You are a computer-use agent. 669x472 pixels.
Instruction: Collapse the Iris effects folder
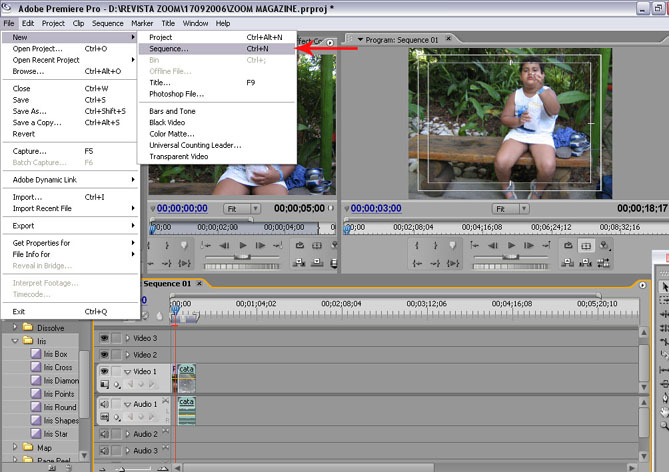pos(16,341)
